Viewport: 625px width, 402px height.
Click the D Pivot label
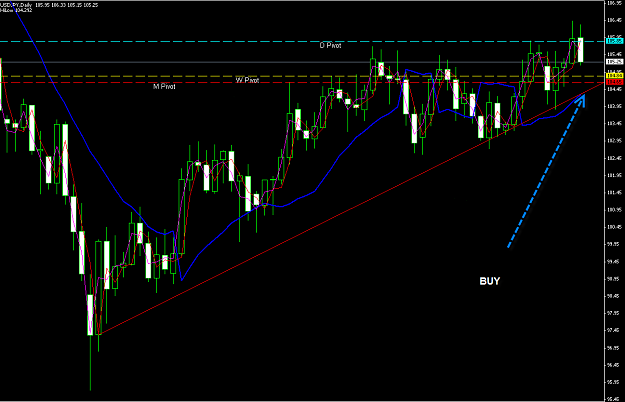tap(330, 45)
